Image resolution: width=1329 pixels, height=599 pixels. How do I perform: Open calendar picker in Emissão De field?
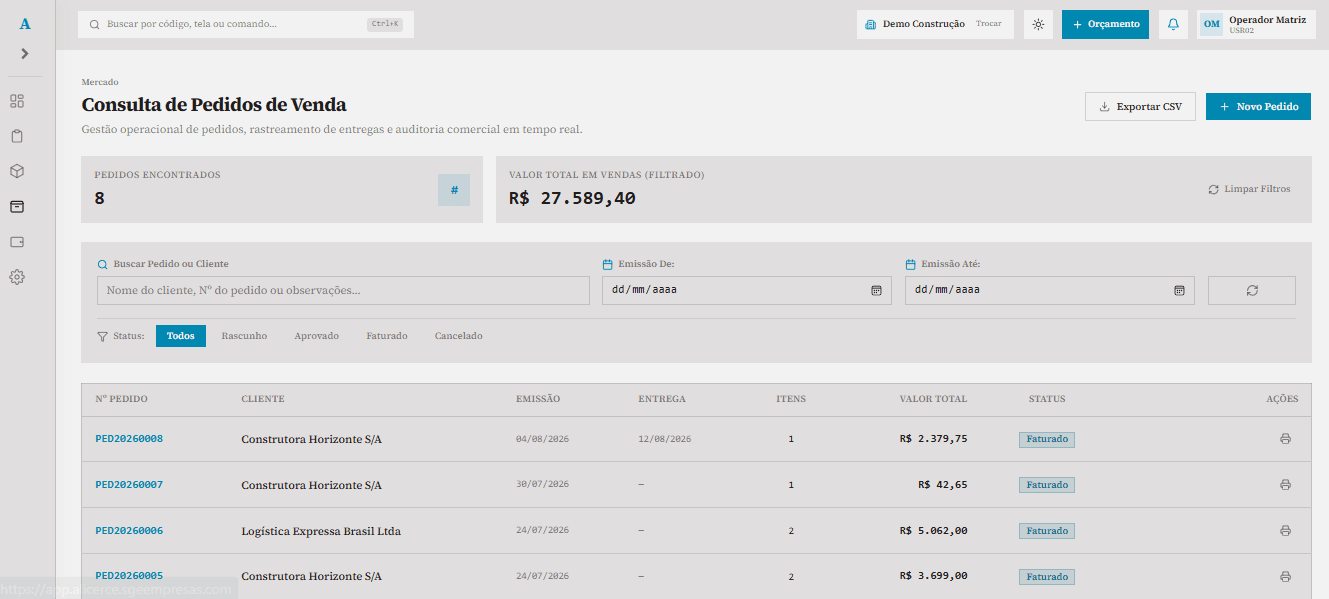click(876, 290)
